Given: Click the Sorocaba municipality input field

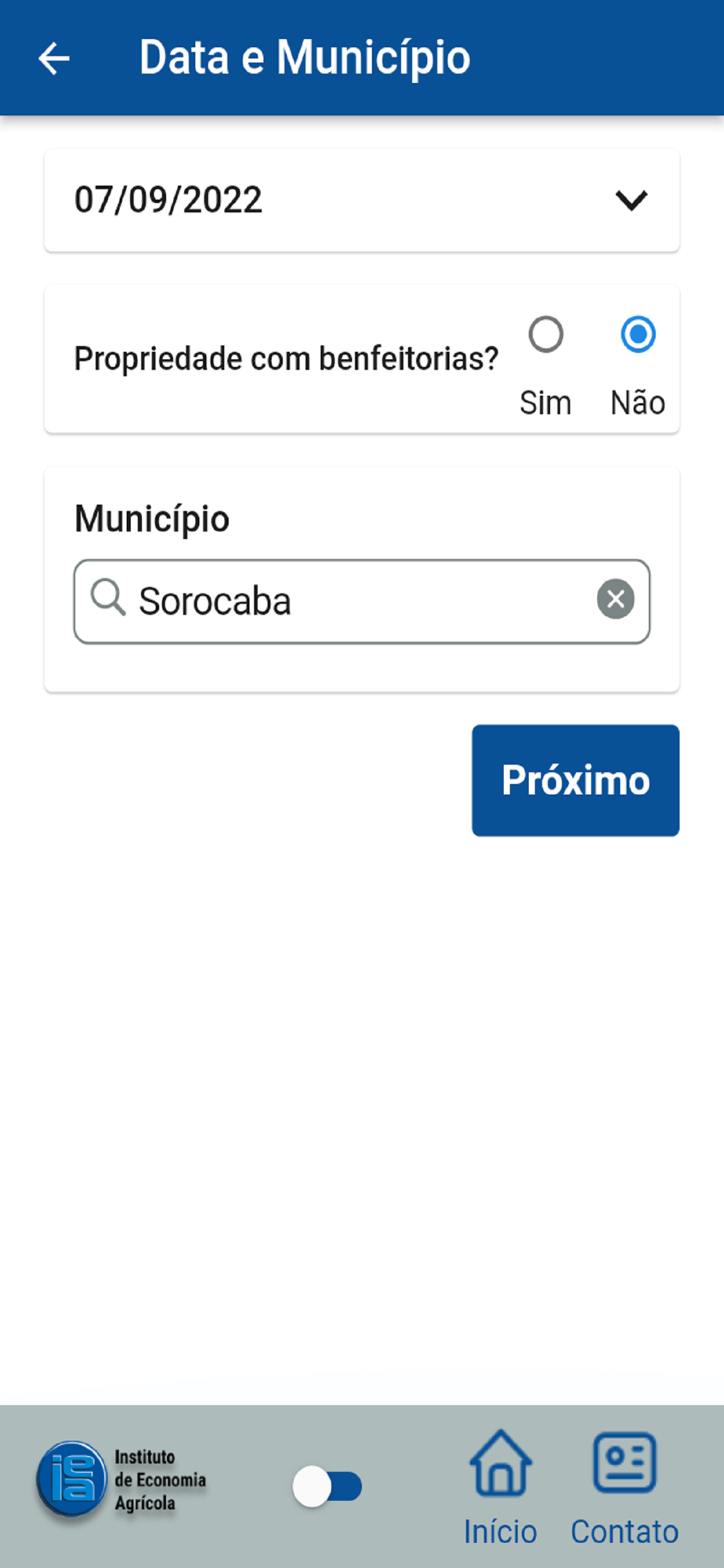Looking at the screenshot, I should (x=362, y=601).
